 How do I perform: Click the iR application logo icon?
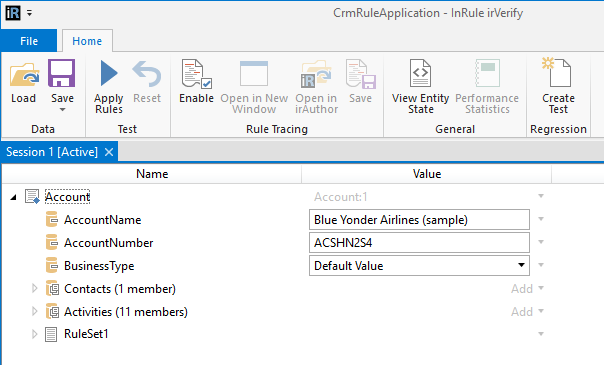(x=13, y=13)
